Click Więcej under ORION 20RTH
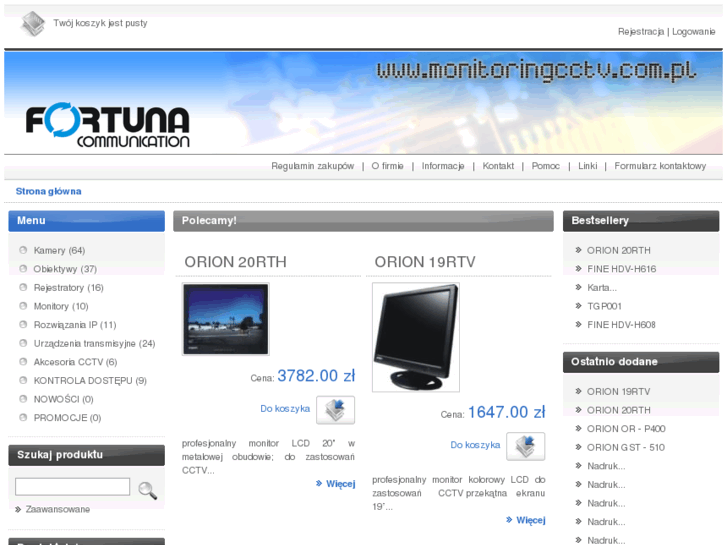Image resolution: width=727 pixels, height=545 pixels. [x=341, y=484]
